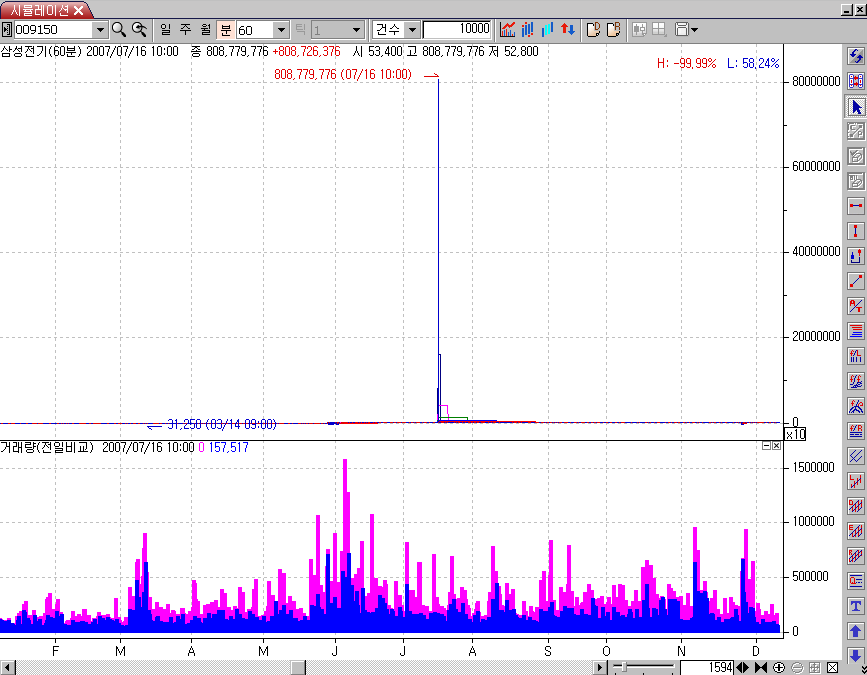This screenshot has height=675, width=867.
Task: Switch chart period to 주 (weekly)
Action: coord(185,30)
